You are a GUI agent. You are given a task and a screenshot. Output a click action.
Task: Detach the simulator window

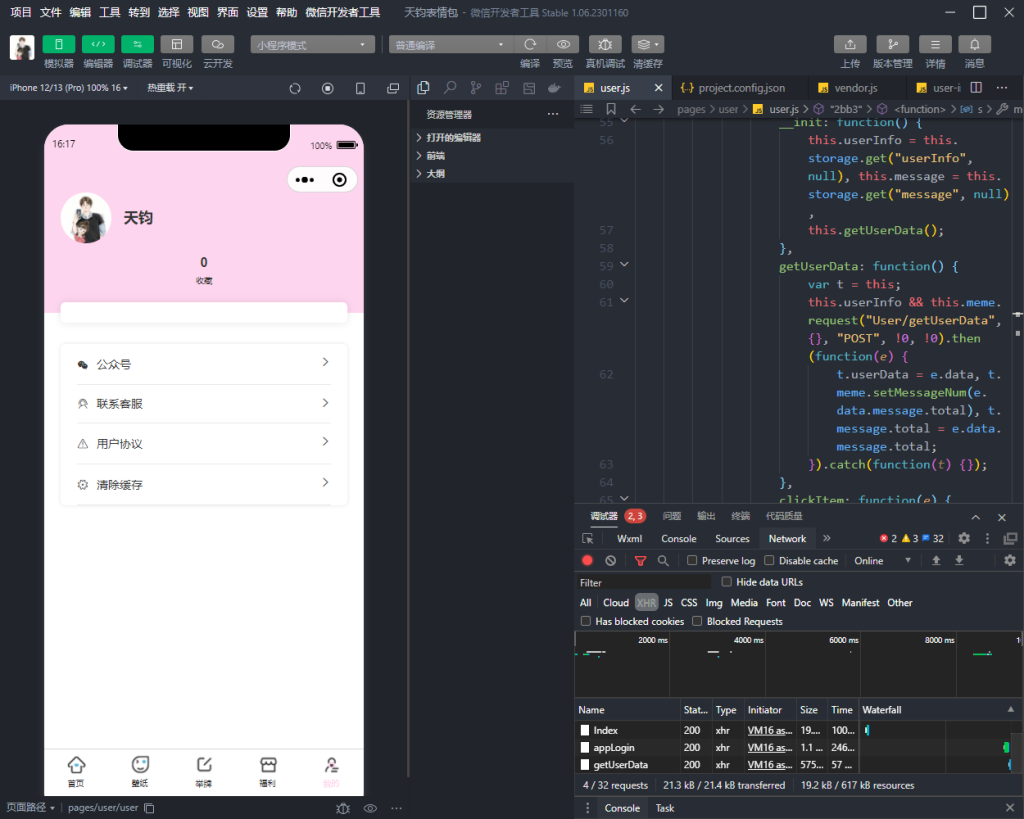pos(393,88)
